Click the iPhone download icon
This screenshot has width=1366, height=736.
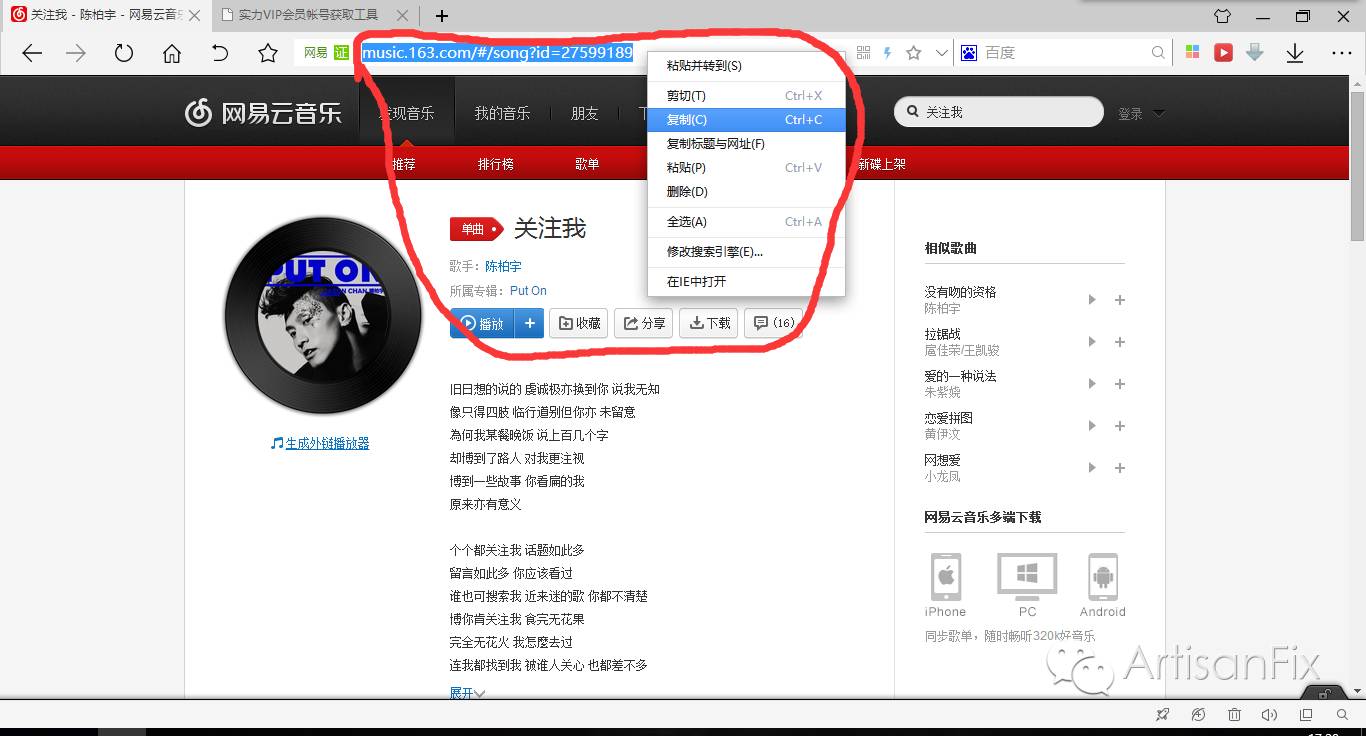946,576
